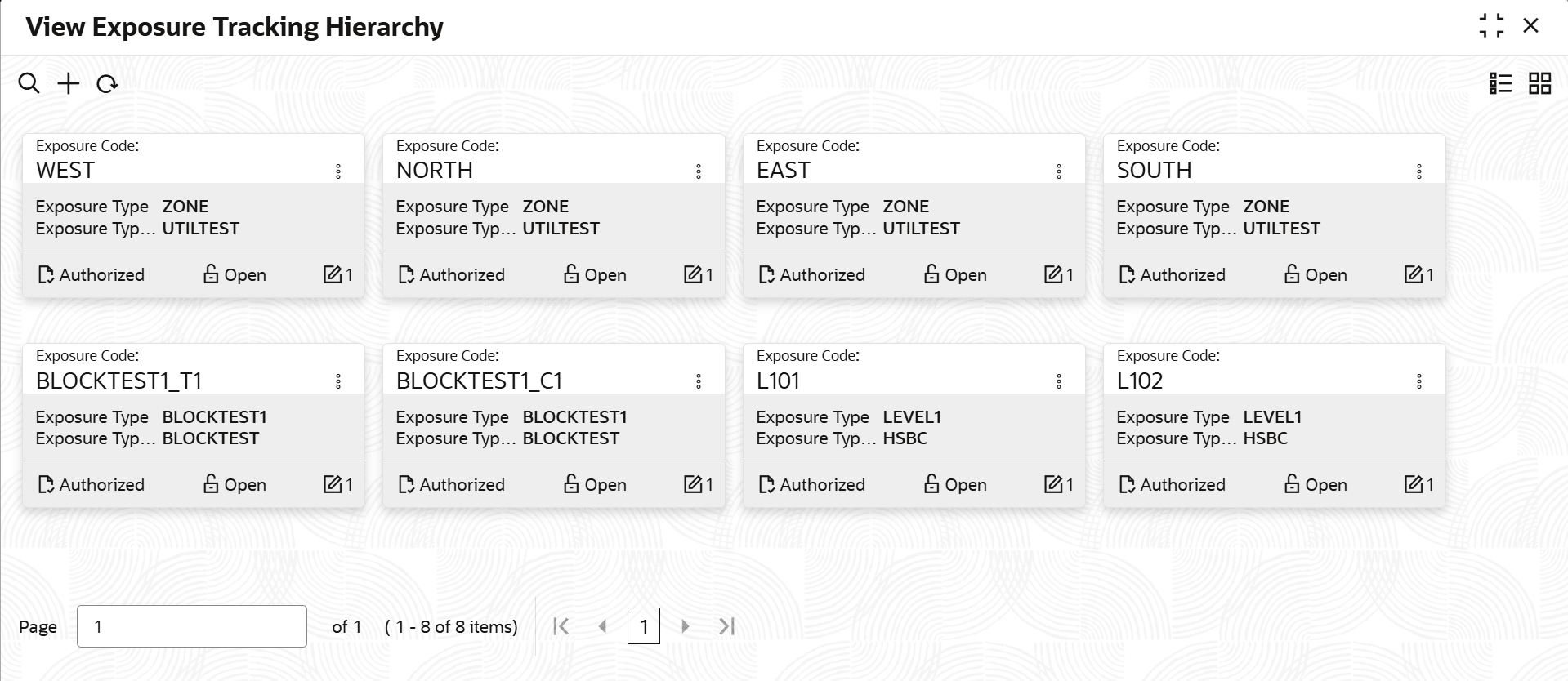Image resolution: width=1568 pixels, height=681 pixels.
Task: Click the search icon
Action: tap(29, 82)
